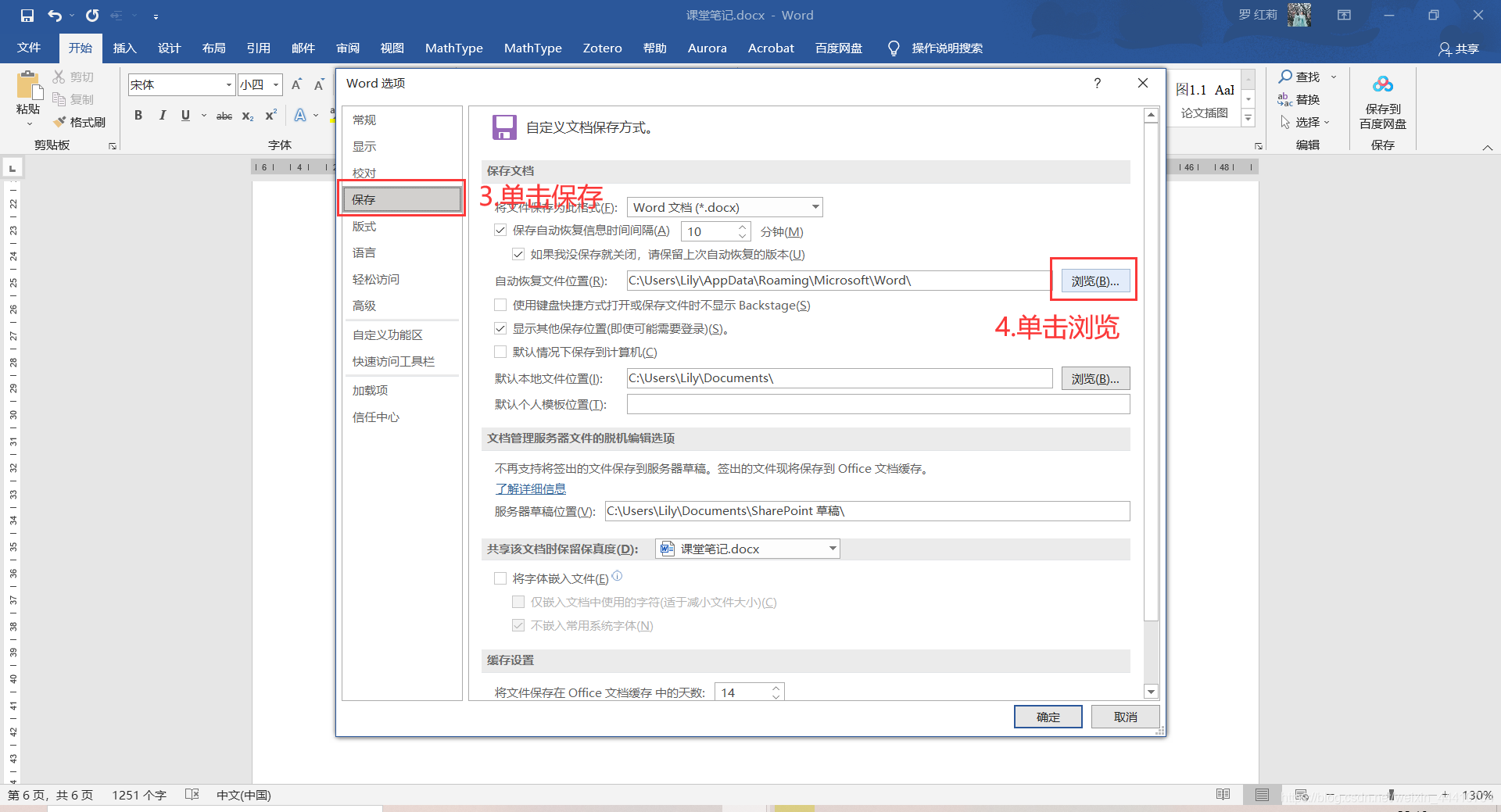Screen dimensions: 1501x812
Task: Switch to the 插入 Insert ribbon tab
Action: click(124, 48)
